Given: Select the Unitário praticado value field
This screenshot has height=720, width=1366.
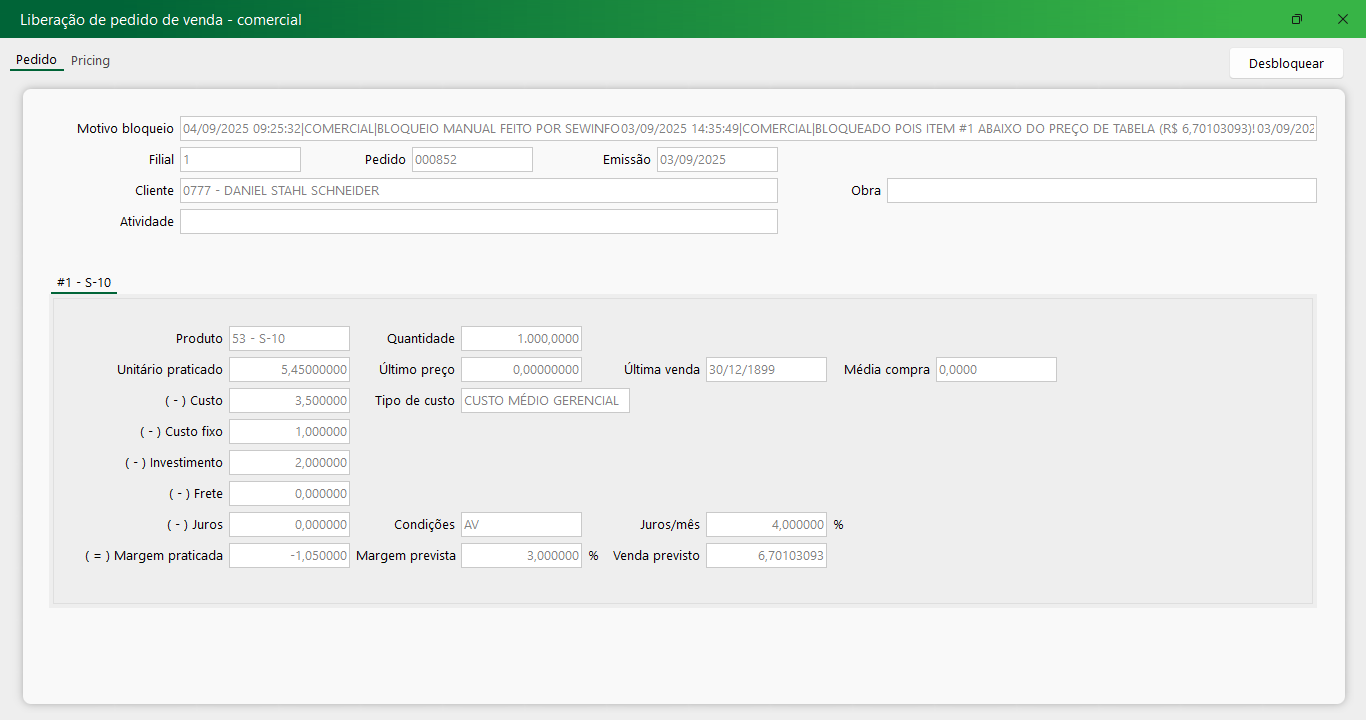Looking at the screenshot, I should pos(289,370).
